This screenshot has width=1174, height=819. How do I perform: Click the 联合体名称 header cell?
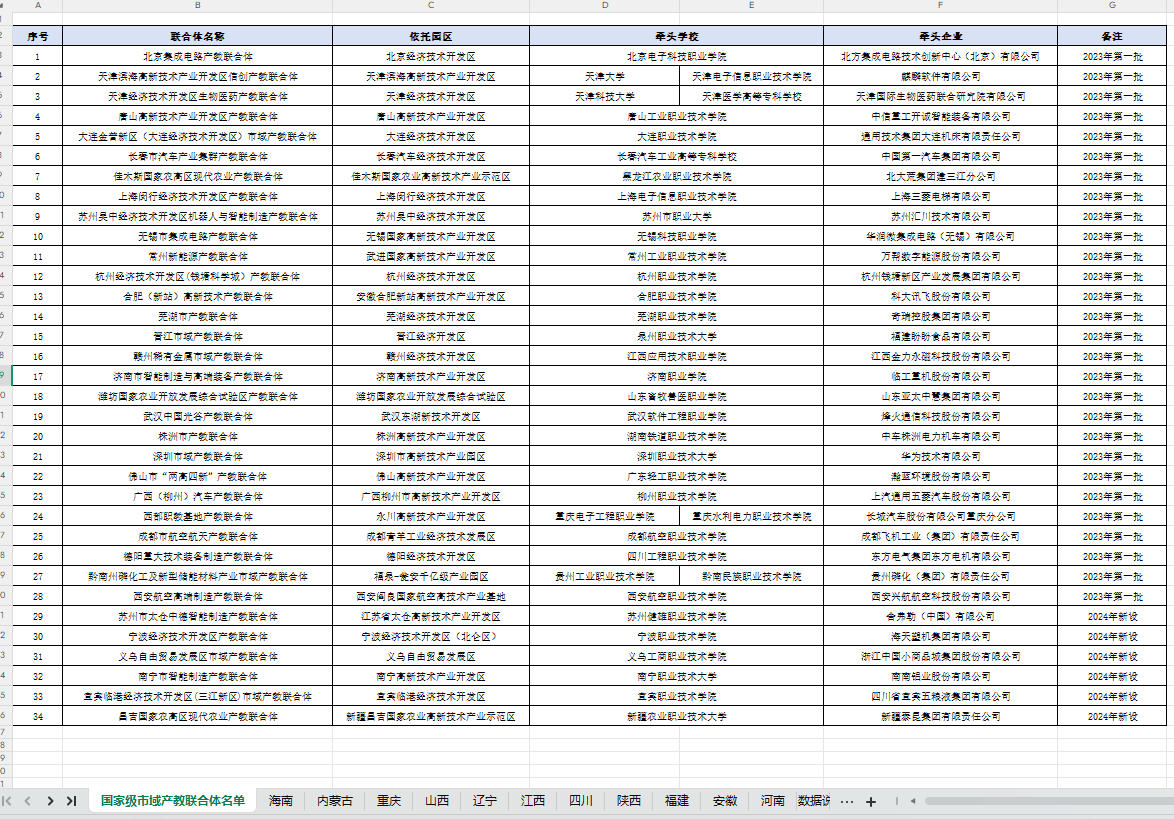[197, 36]
